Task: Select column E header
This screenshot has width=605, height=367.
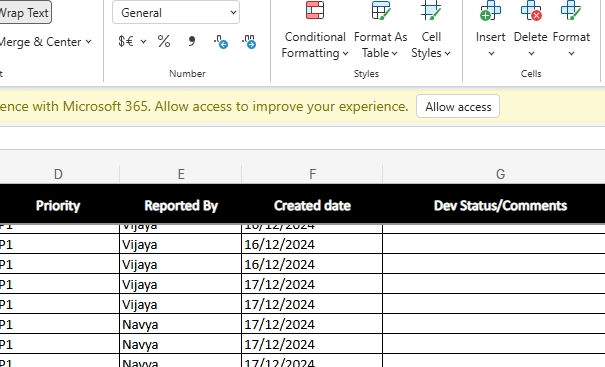Action: (181, 174)
